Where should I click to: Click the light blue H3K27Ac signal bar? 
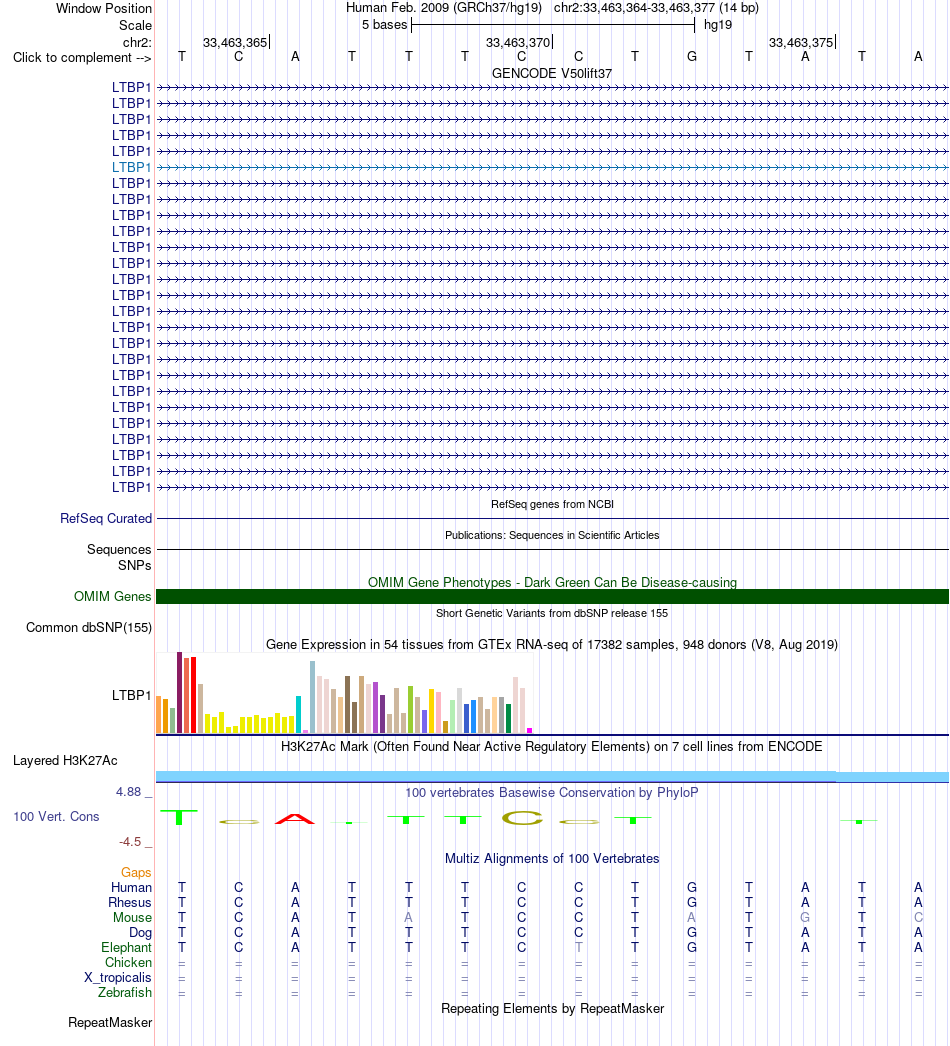point(552,776)
